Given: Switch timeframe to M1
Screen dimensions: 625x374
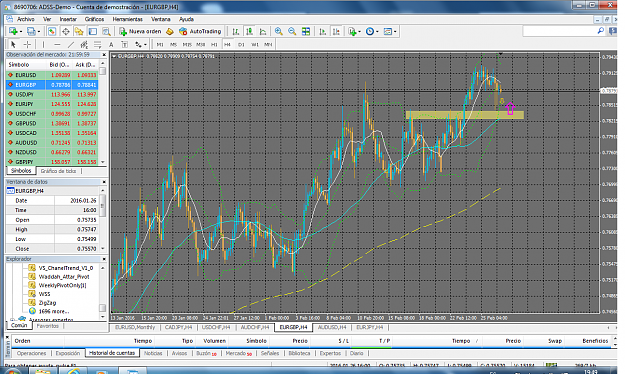Looking at the screenshot, I should (x=160, y=45).
